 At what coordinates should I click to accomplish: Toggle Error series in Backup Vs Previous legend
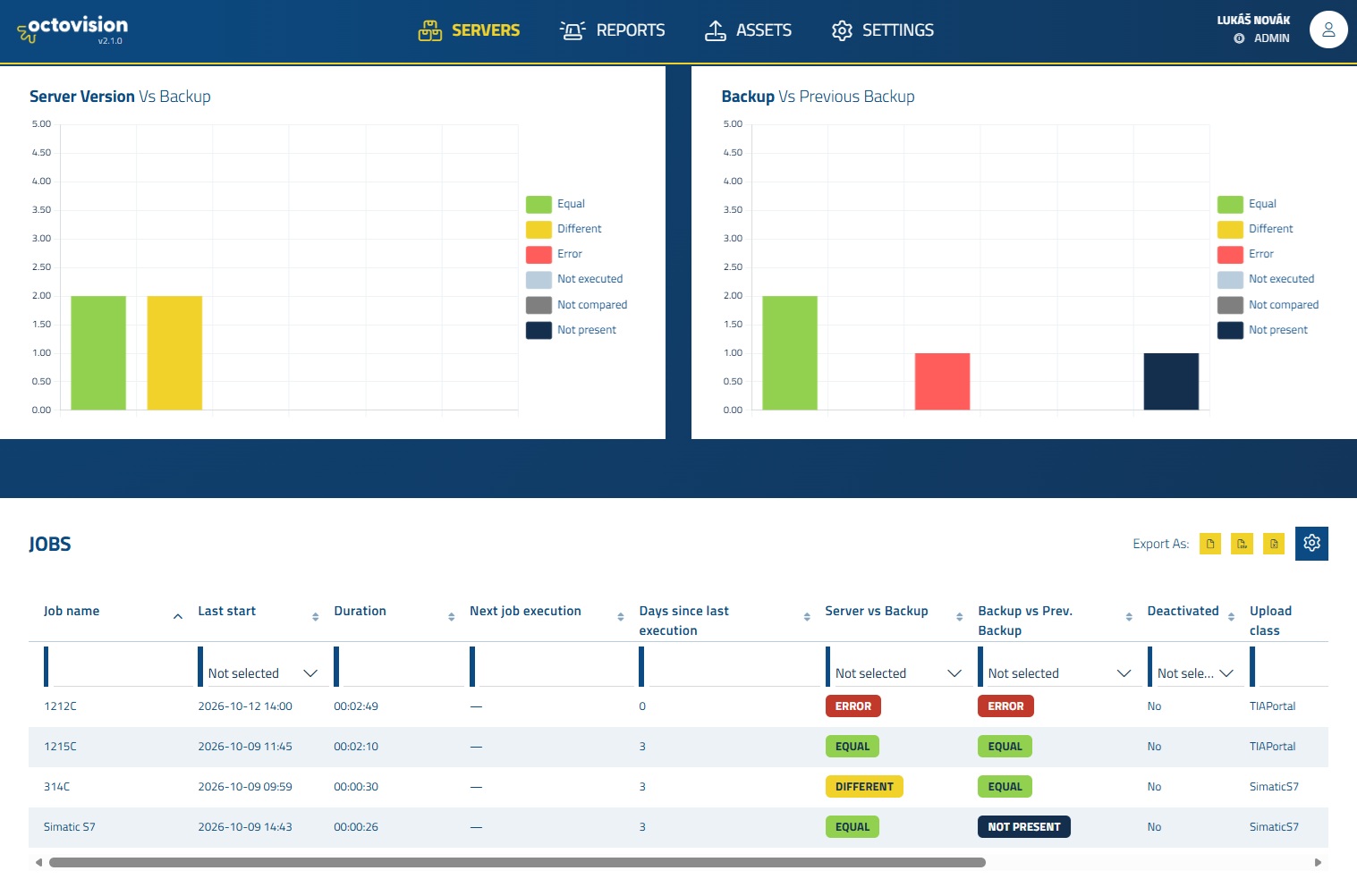click(1245, 254)
